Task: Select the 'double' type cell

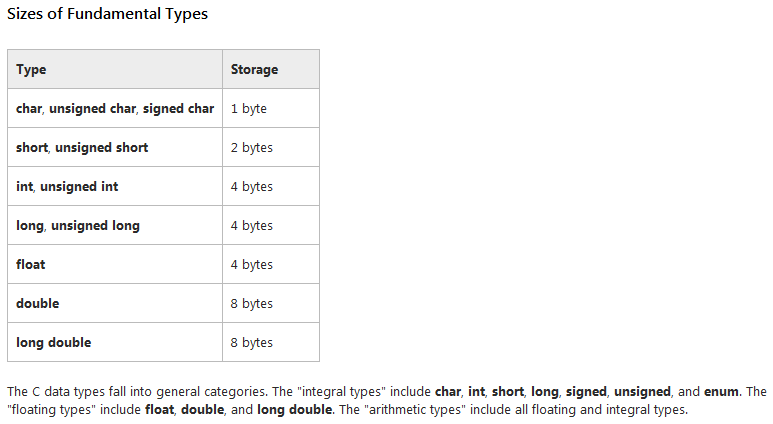Action: (x=115, y=303)
